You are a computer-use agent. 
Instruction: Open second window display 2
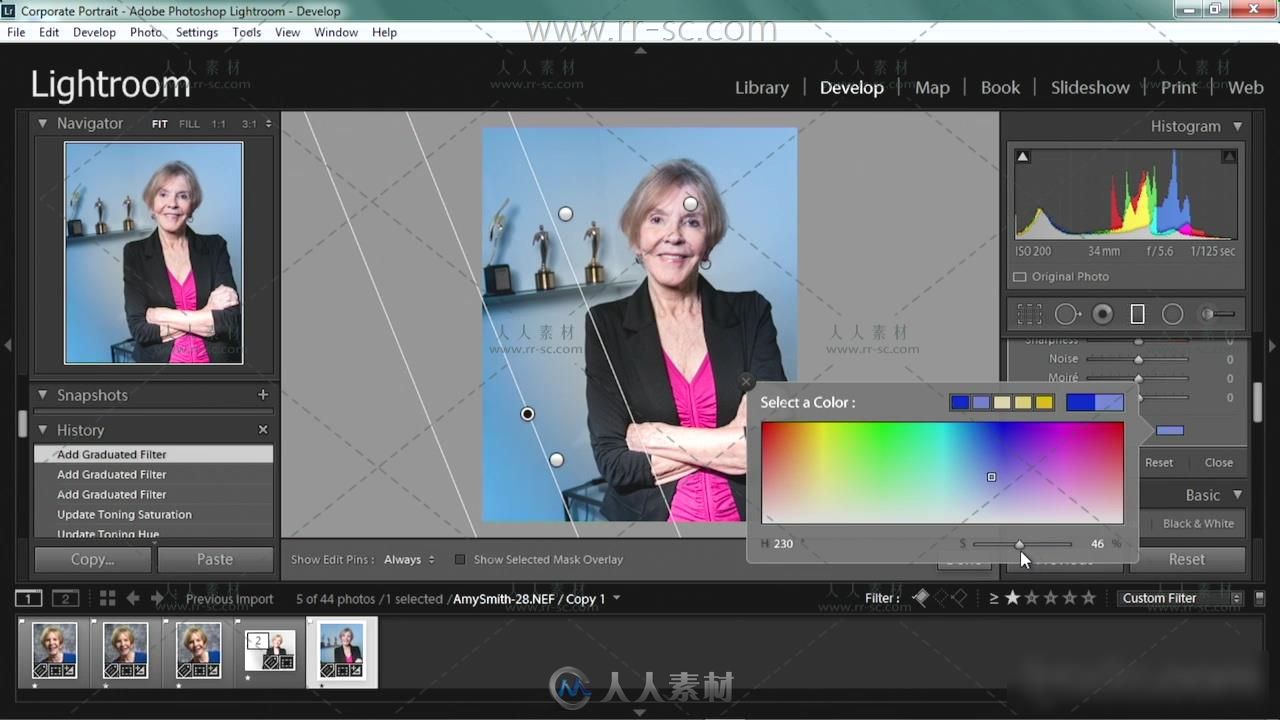(65, 598)
